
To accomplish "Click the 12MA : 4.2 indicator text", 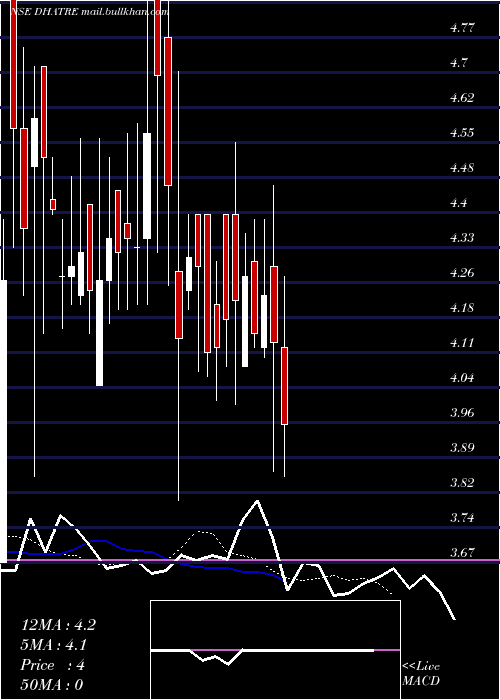I will 58,625.
